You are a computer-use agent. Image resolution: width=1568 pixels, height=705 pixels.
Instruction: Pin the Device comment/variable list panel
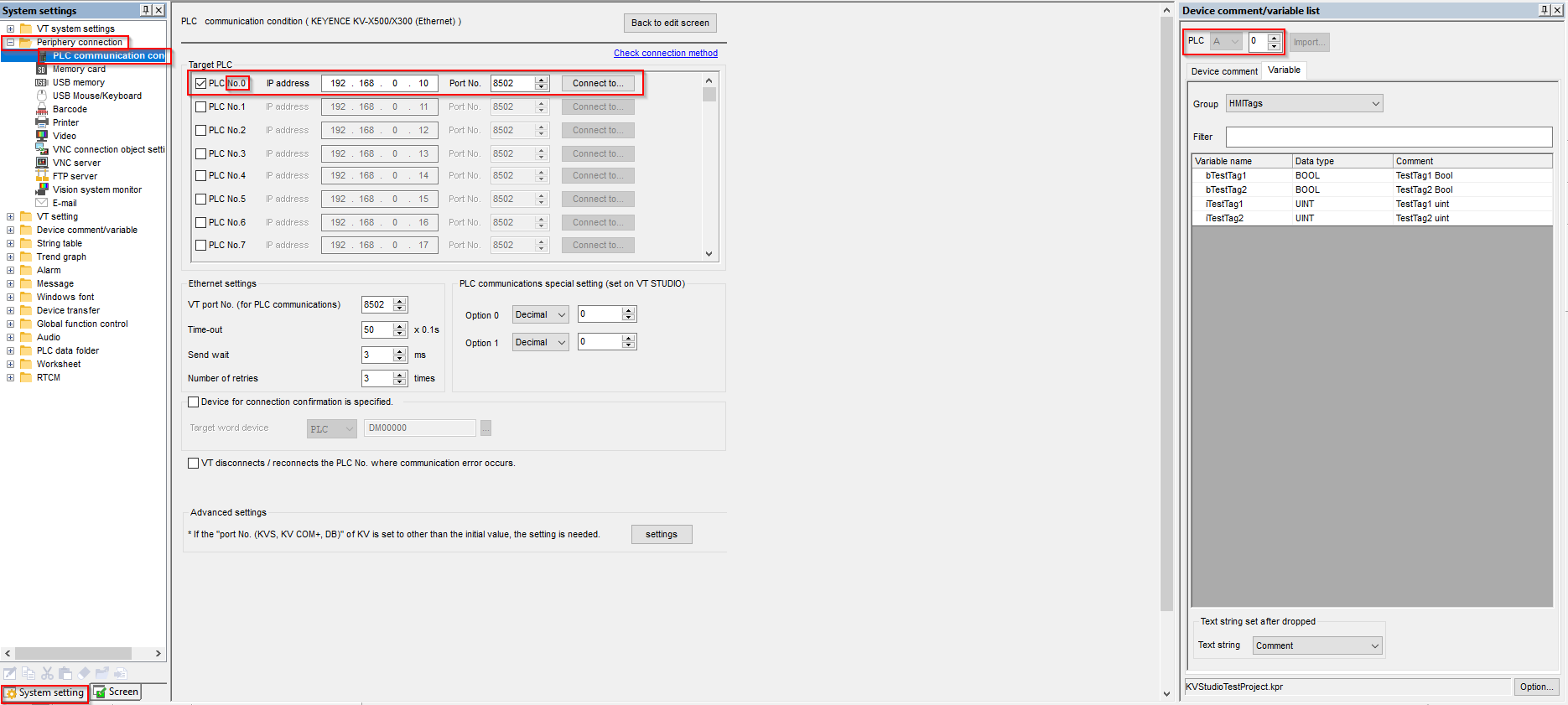point(1545,10)
